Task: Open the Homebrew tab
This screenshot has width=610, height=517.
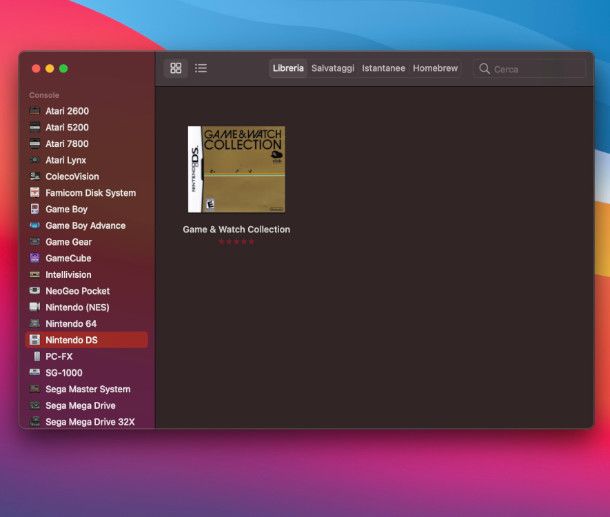Action: 435,68
